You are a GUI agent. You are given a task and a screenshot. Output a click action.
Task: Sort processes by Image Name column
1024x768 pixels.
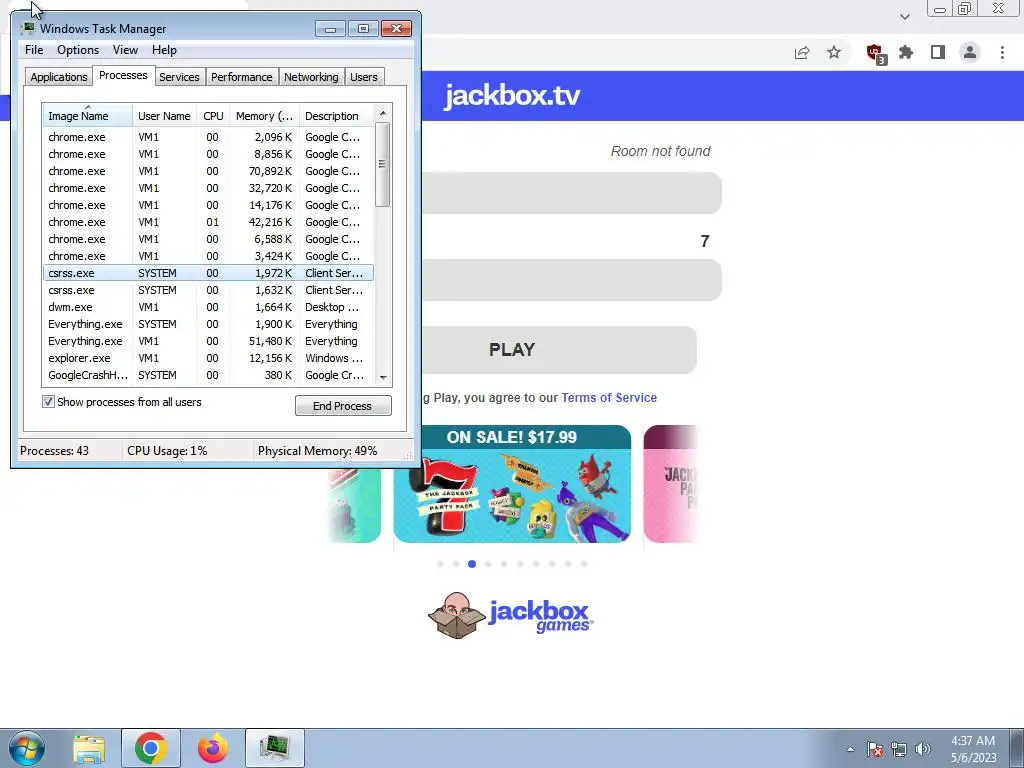click(x=88, y=116)
